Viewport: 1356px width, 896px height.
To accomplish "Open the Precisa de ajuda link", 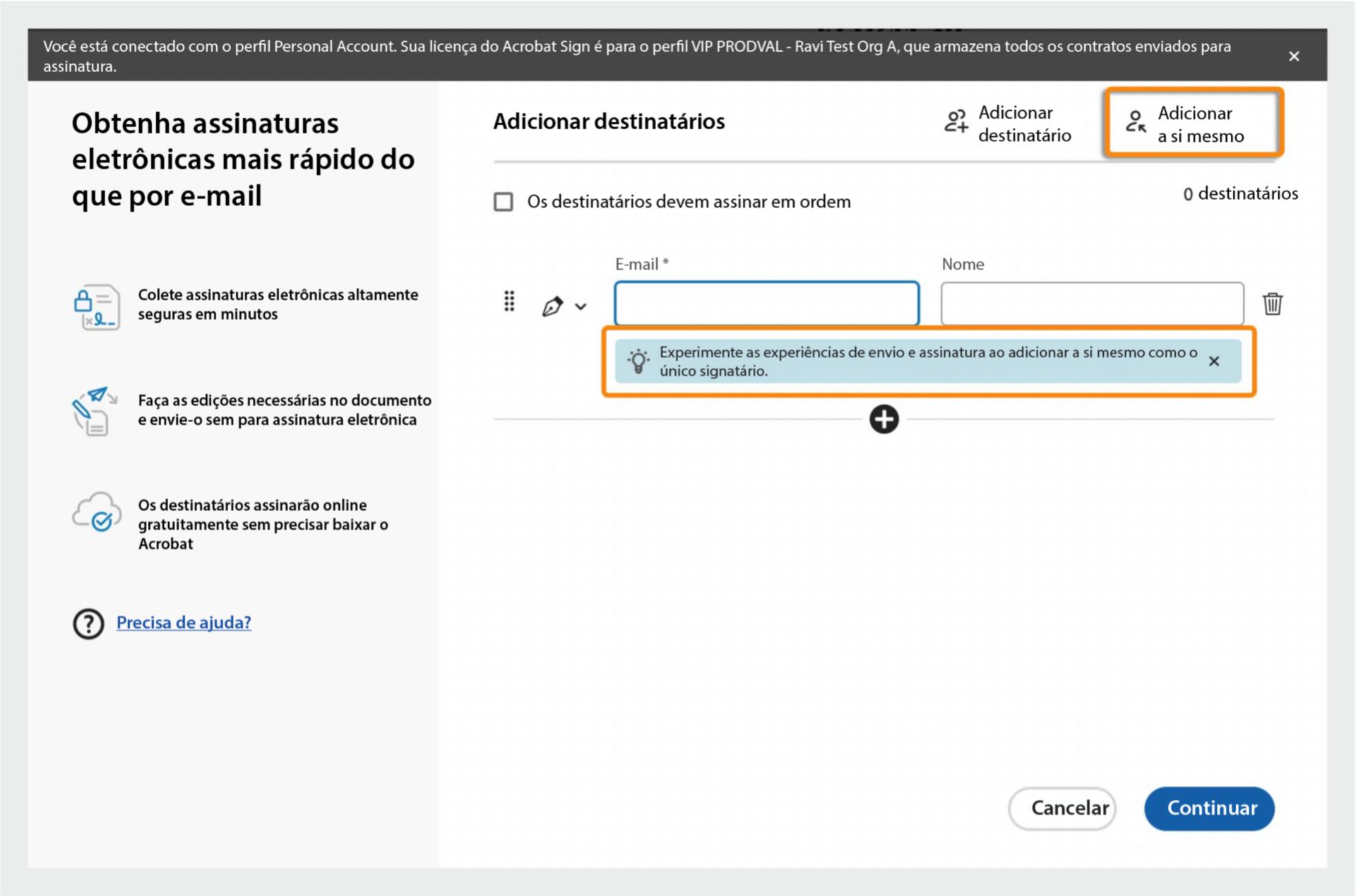I will [x=184, y=622].
